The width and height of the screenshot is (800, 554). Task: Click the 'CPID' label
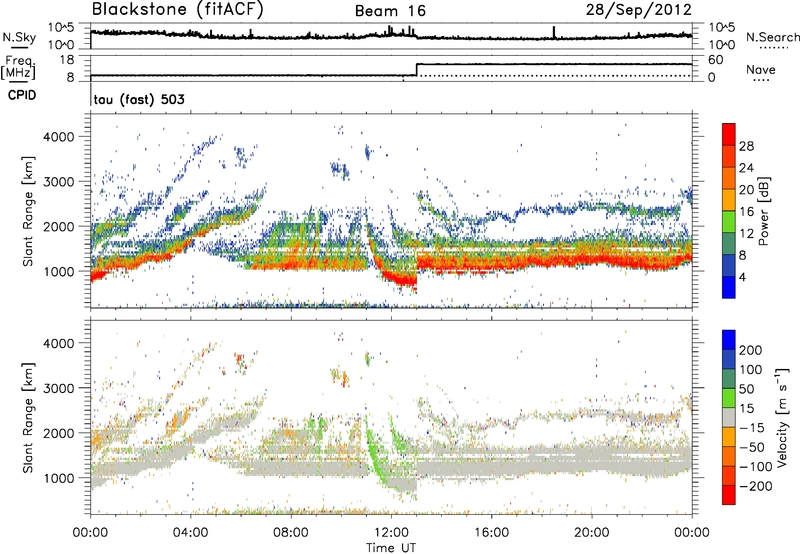point(22,95)
